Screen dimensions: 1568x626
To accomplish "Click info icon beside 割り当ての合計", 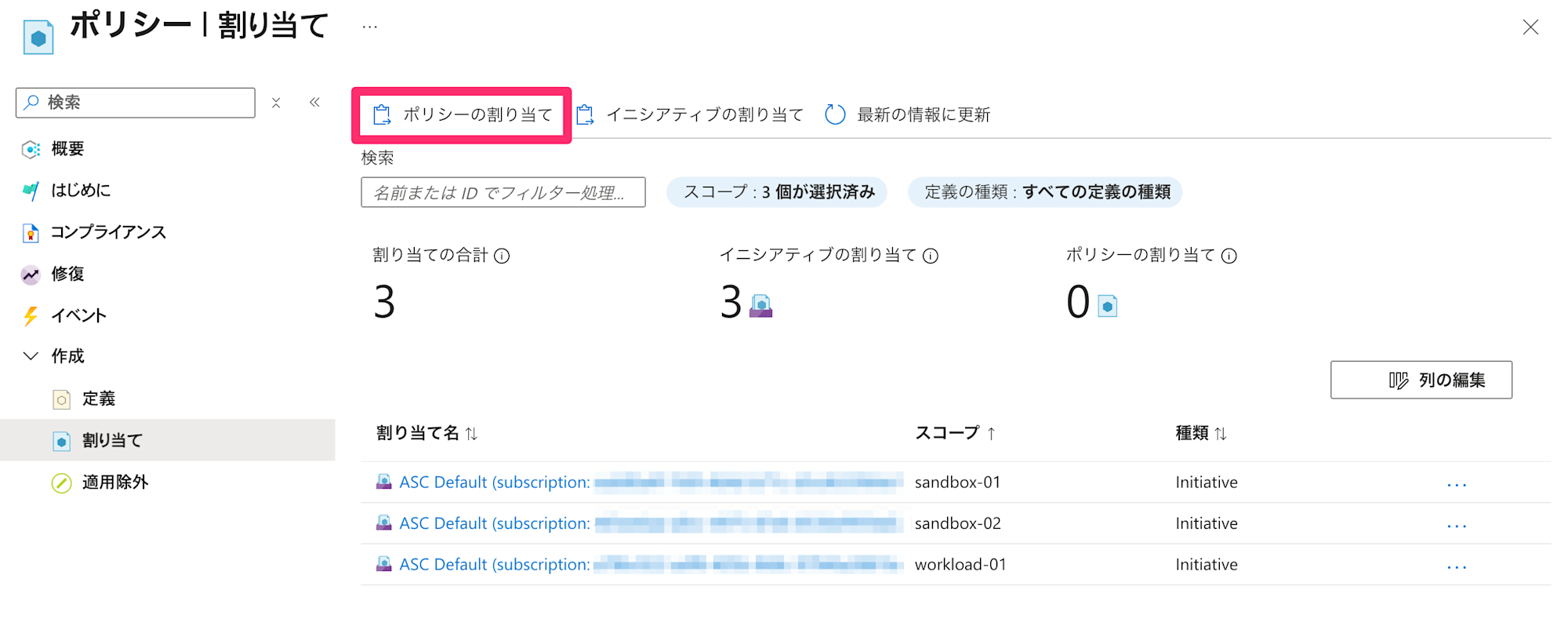I will (502, 256).
